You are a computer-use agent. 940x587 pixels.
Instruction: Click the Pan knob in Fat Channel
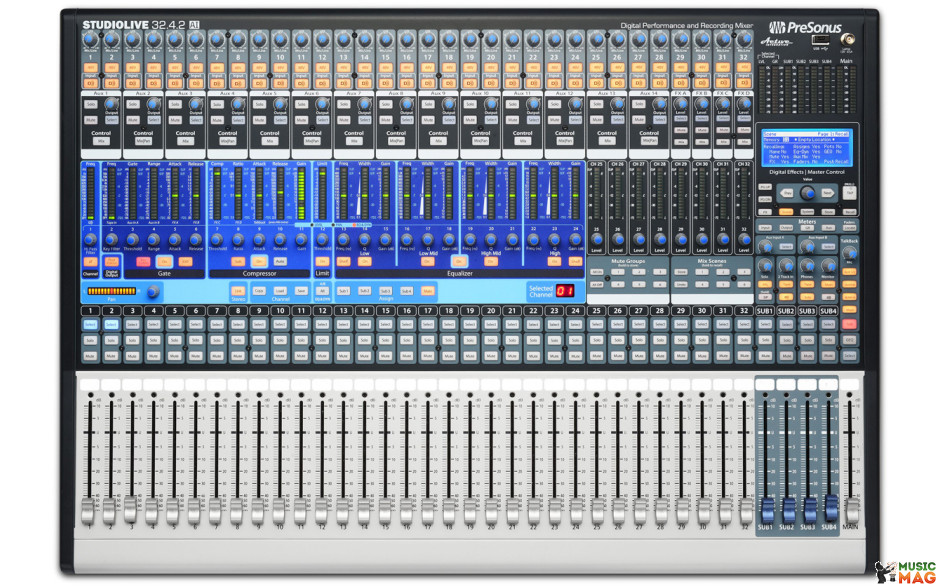[153, 292]
